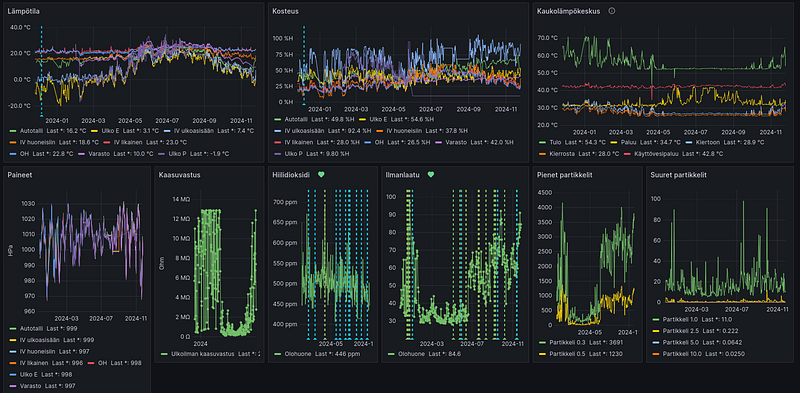
Task: Click the annotation marker under Kosteus chart
Action: click(304, 104)
